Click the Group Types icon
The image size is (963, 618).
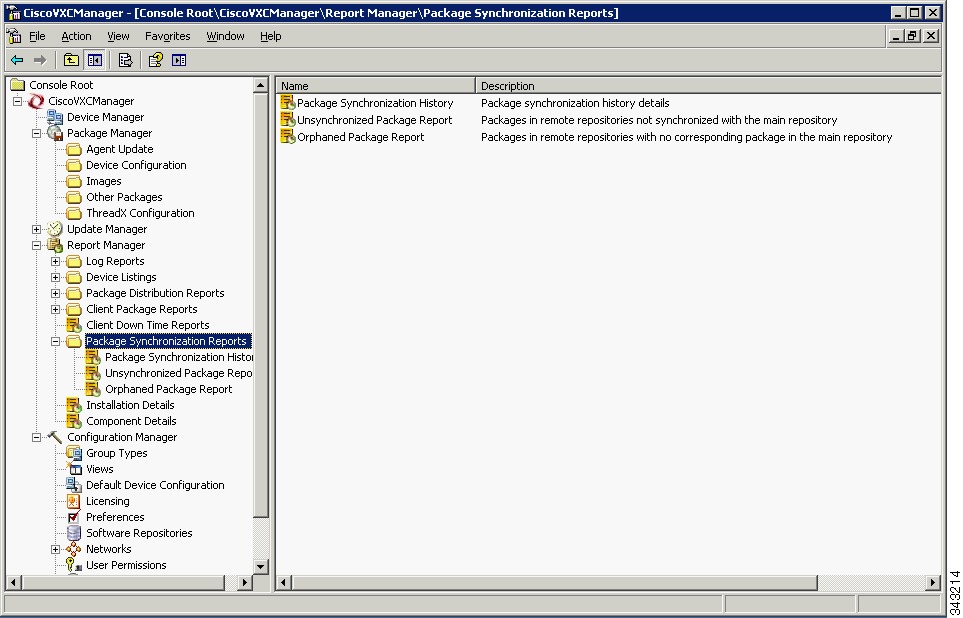[x=74, y=453]
